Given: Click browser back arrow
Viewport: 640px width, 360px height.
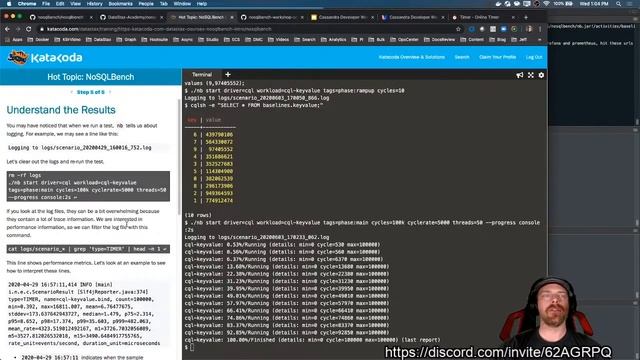Looking at the screenshot, I should click(x=7, y=29).
